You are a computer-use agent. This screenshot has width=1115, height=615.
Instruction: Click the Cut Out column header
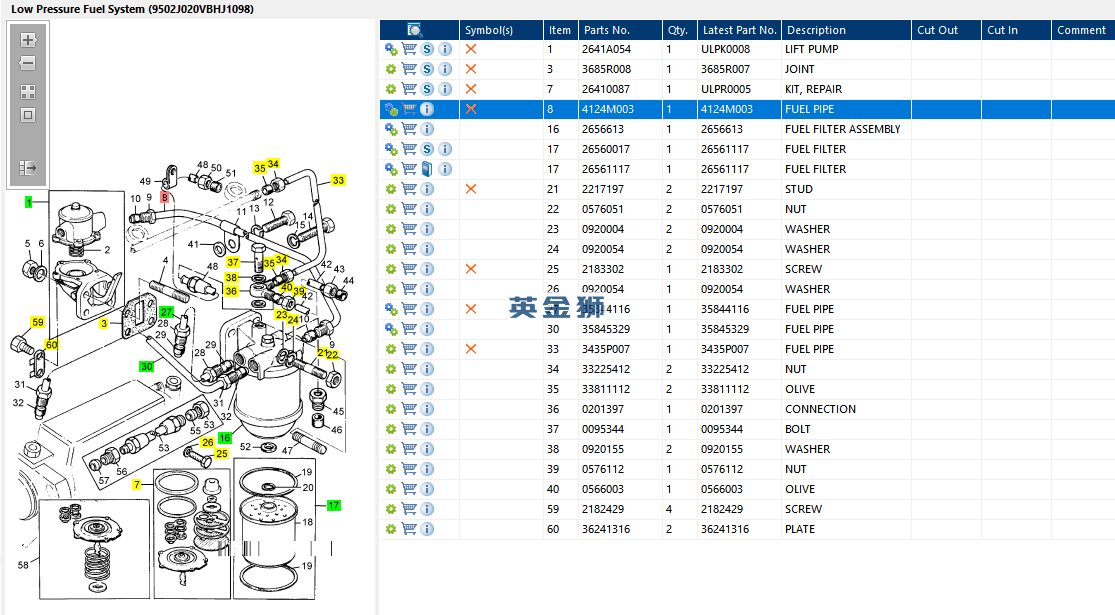click(x=937, y=30)
